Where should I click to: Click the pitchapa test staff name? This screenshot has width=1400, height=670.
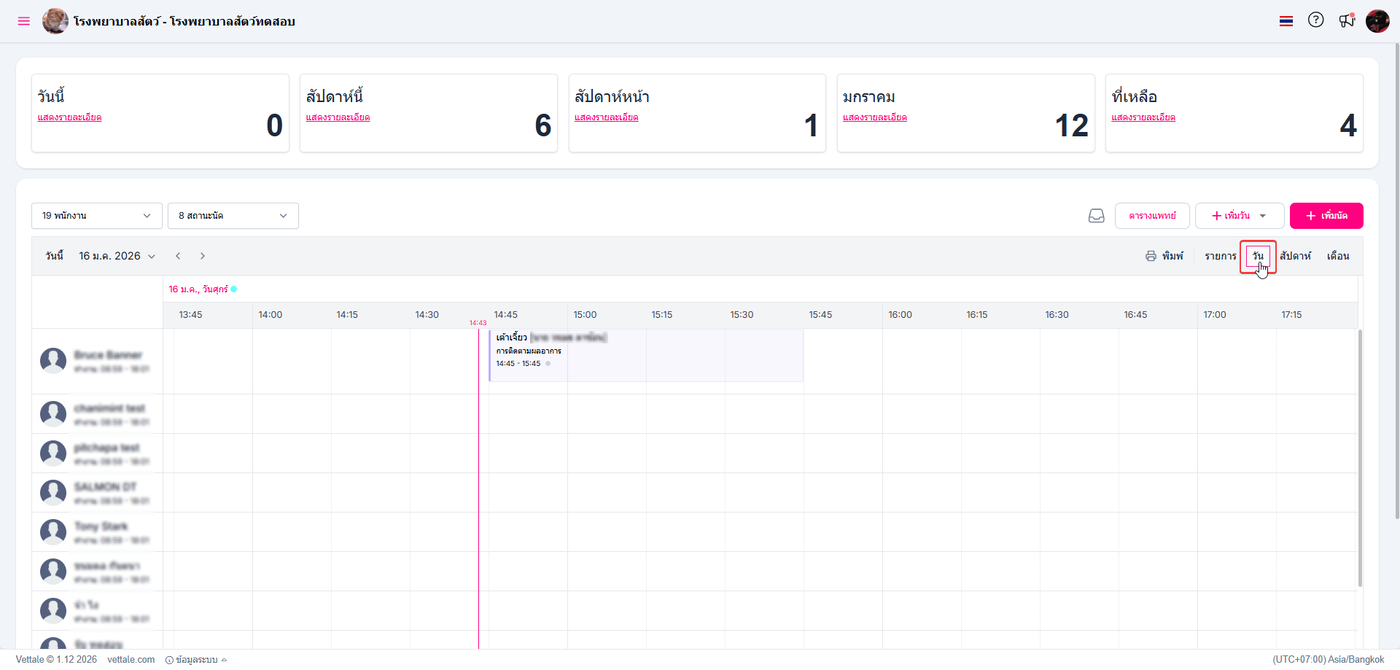pos(107,448)
